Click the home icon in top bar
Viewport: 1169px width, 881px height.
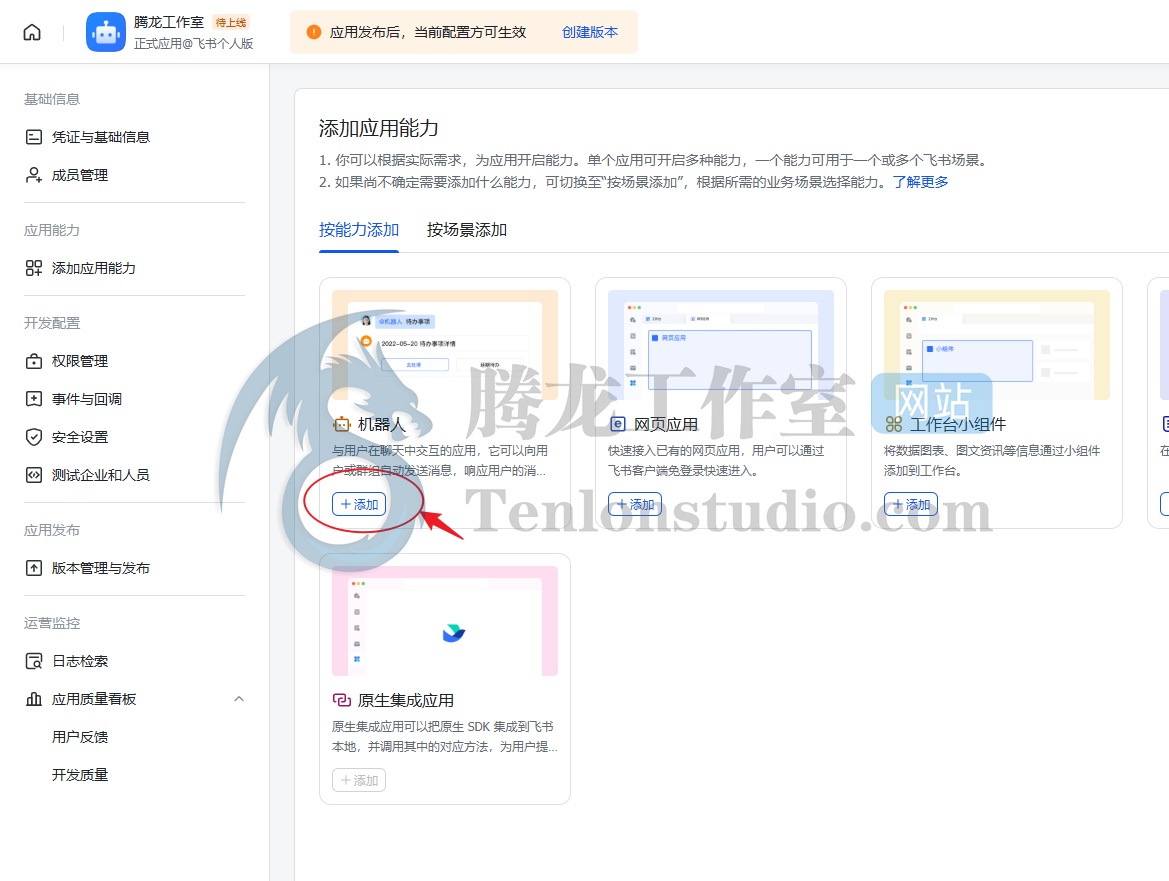[32, 32]
